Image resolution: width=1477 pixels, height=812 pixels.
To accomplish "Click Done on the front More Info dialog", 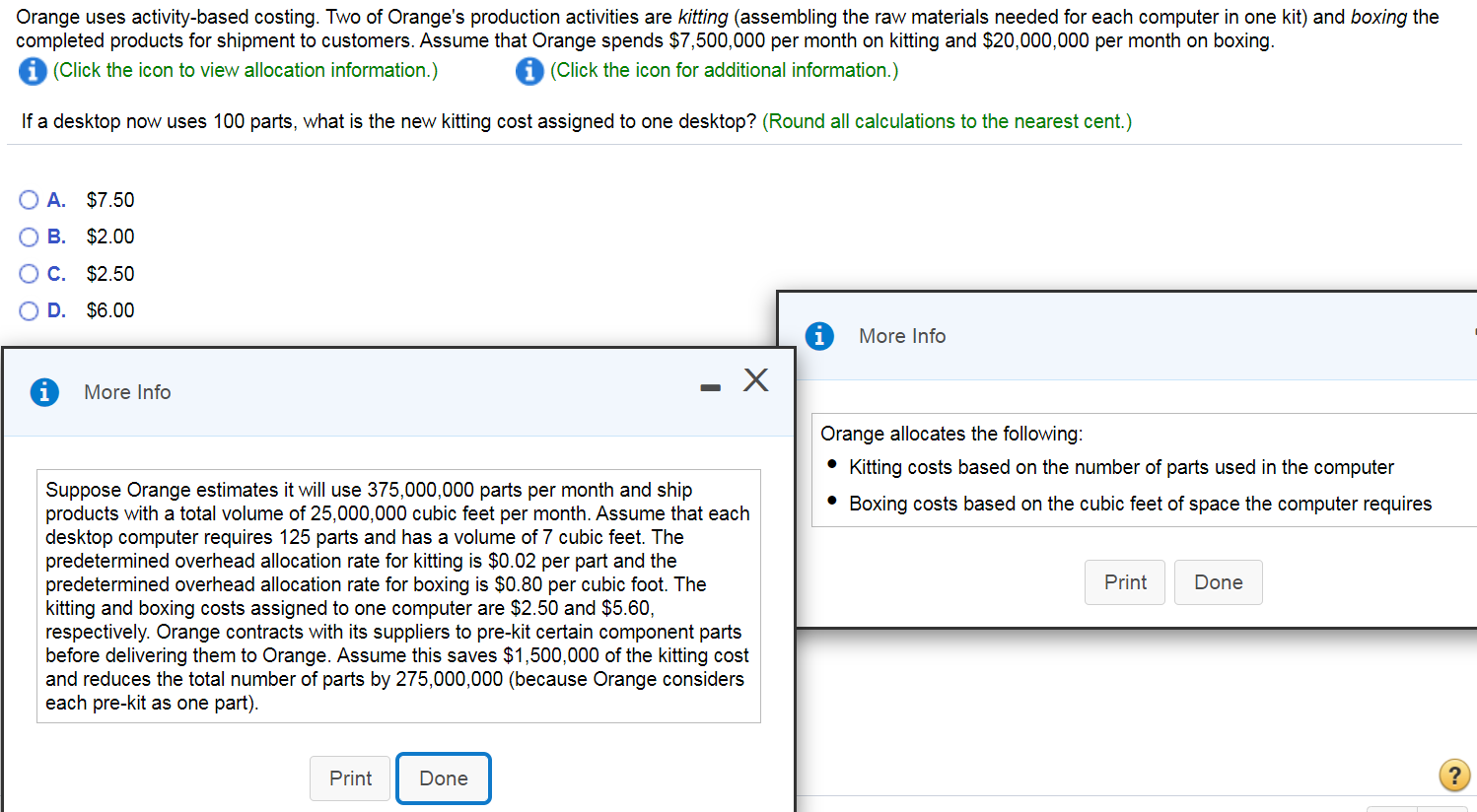I will click(443, 778).
